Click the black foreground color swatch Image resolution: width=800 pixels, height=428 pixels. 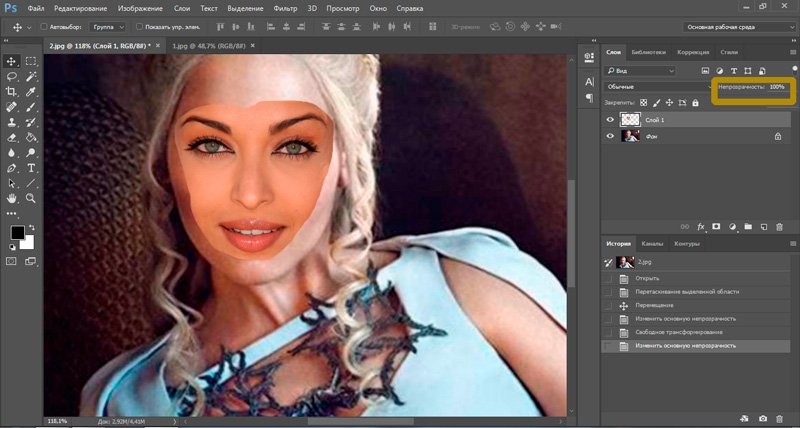pyautogui.click(x=17, y=232)
